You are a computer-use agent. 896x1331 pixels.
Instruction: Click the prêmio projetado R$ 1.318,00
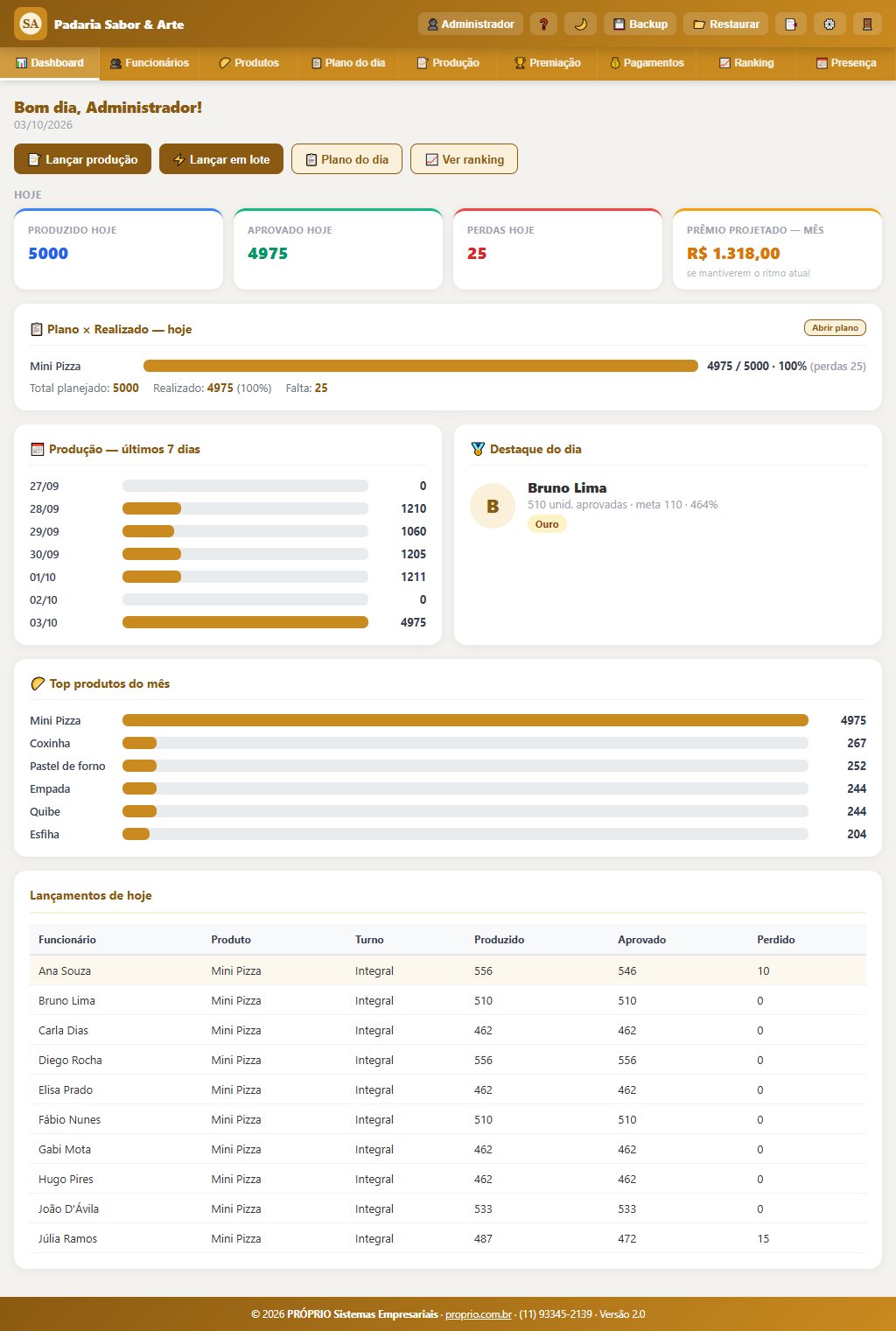pos(733,254)
